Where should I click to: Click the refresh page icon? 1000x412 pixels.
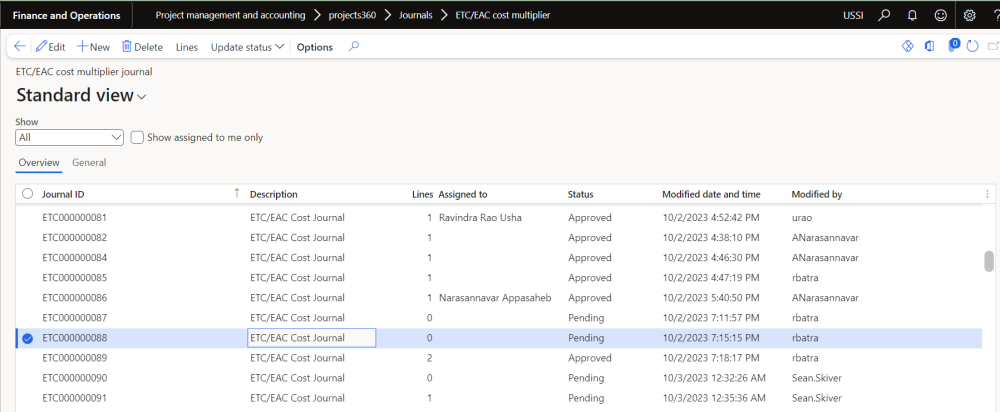(973, 47)
